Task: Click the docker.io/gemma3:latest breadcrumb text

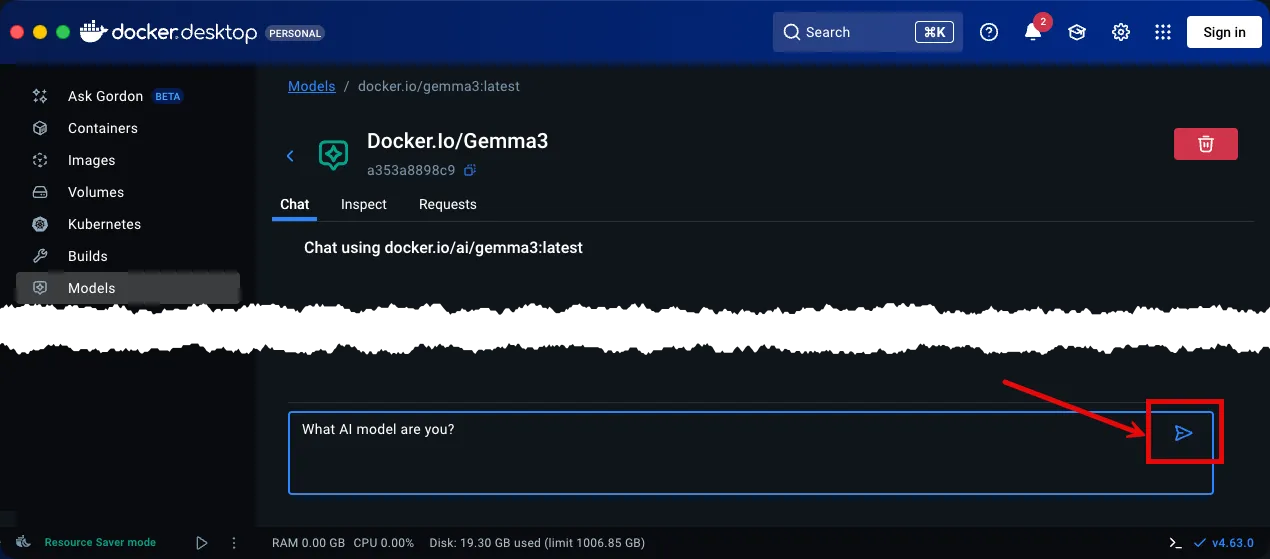Action: coord(439,86)
